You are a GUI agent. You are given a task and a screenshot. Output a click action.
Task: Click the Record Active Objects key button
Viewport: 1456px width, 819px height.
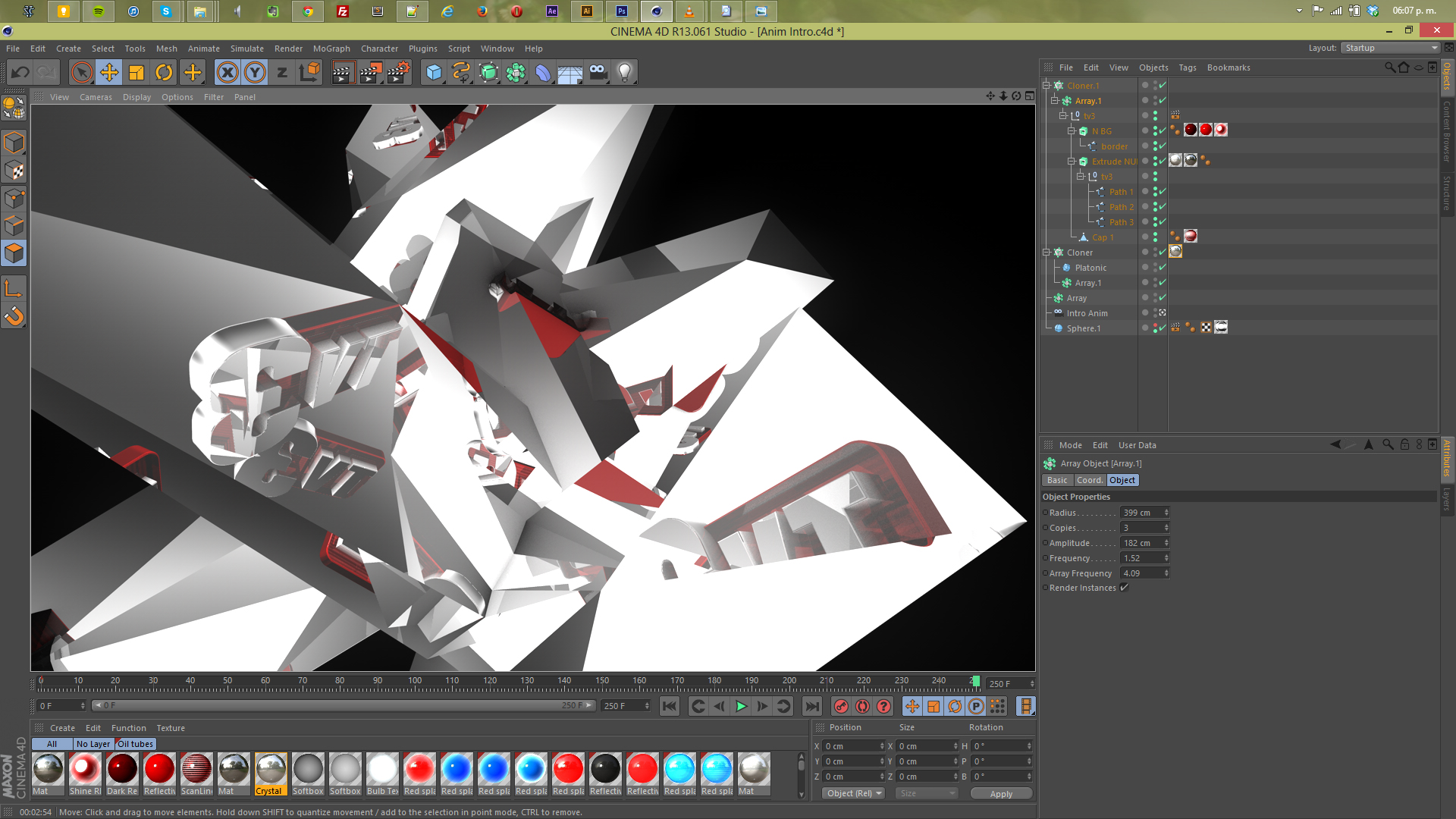[x=841, y=706]
